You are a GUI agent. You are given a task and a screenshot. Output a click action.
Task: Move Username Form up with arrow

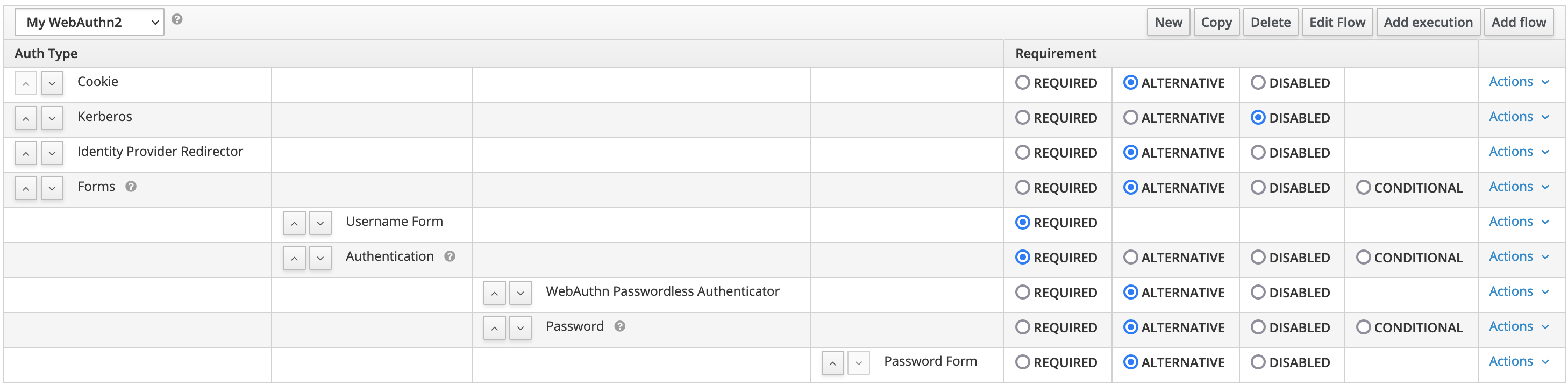pyautogui.click(x=294, y=223)
